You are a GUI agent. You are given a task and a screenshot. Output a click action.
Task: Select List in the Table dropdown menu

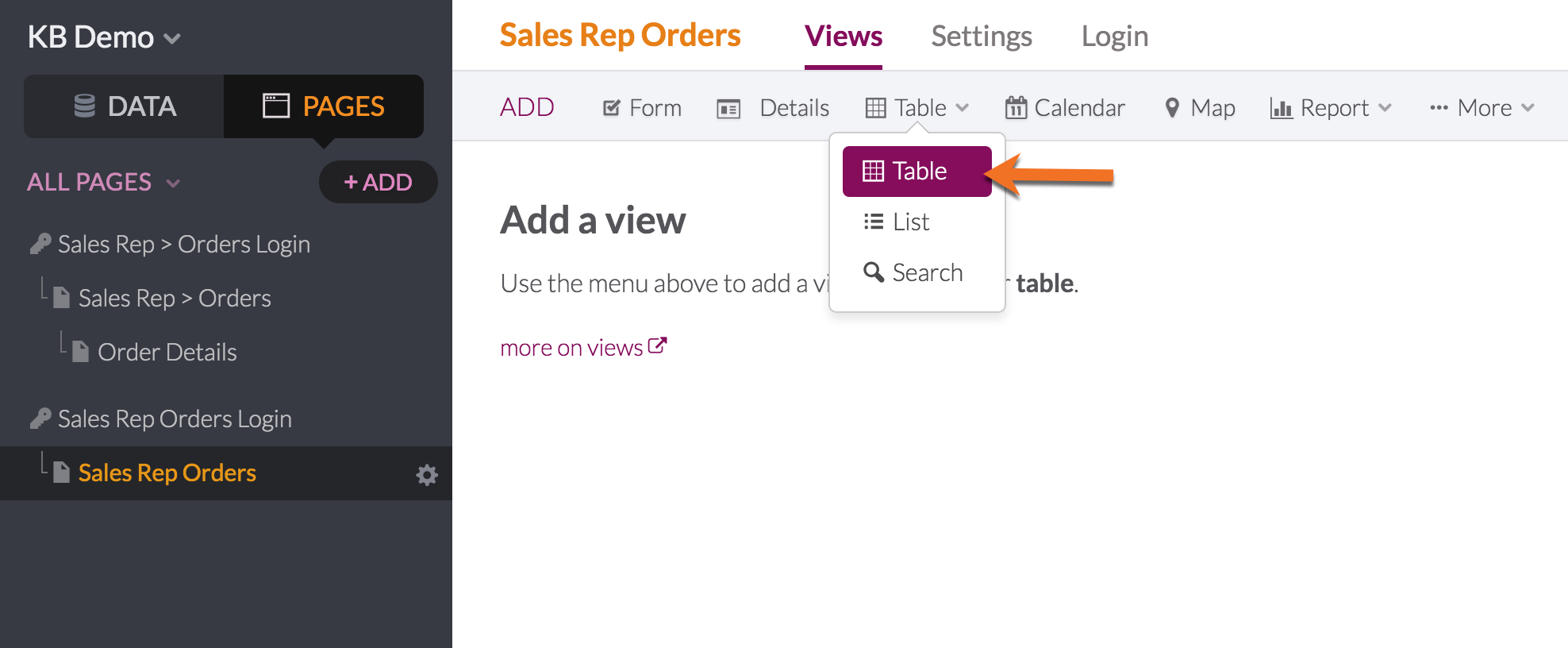(909, 222)
